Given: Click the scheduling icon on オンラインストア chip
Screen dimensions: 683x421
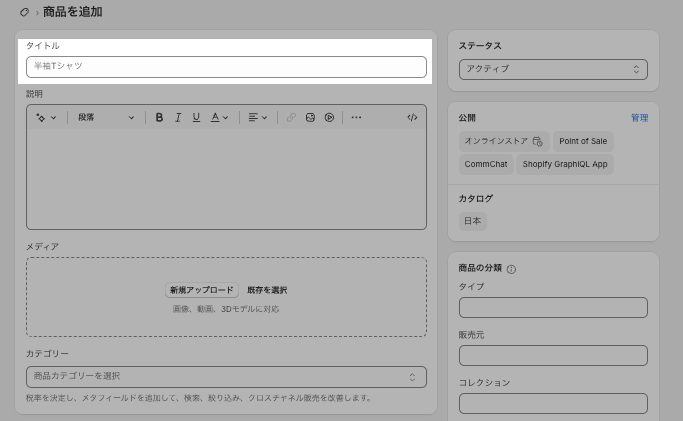Looking at the screenshot, I should 538,141.
